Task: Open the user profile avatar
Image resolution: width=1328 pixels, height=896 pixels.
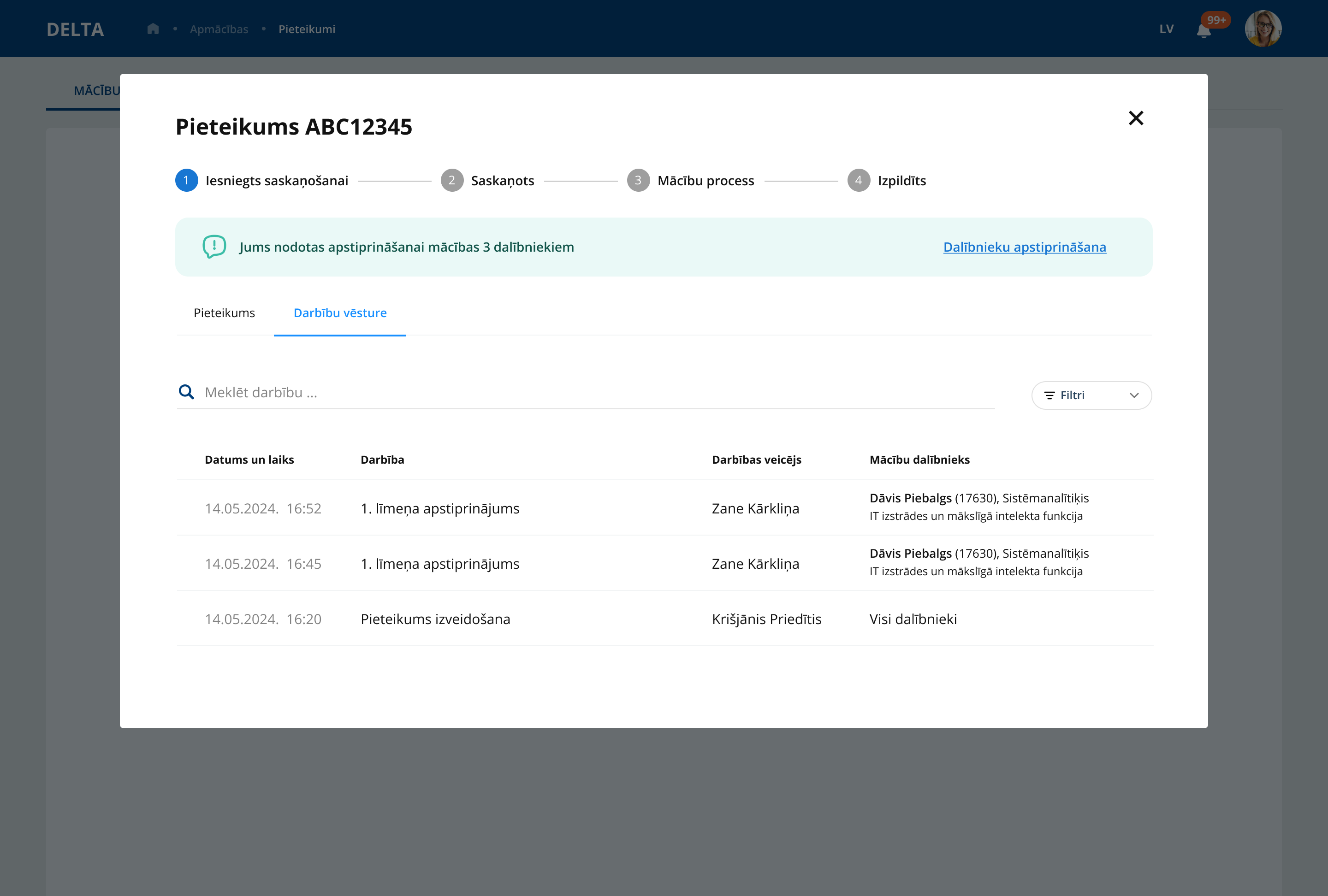Action: pos(1263,29)
